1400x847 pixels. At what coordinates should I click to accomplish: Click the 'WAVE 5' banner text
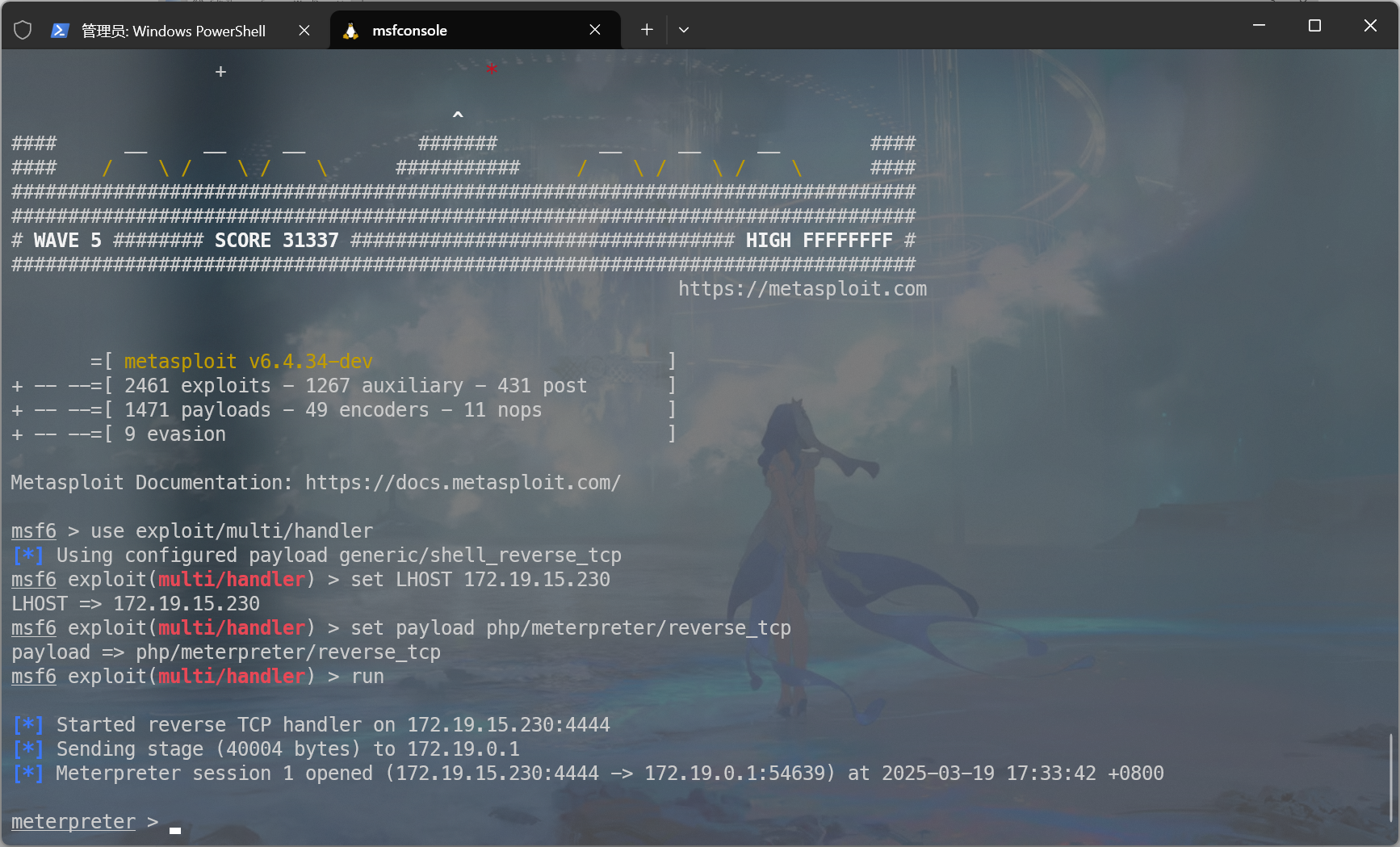click(x=68, y=241)
